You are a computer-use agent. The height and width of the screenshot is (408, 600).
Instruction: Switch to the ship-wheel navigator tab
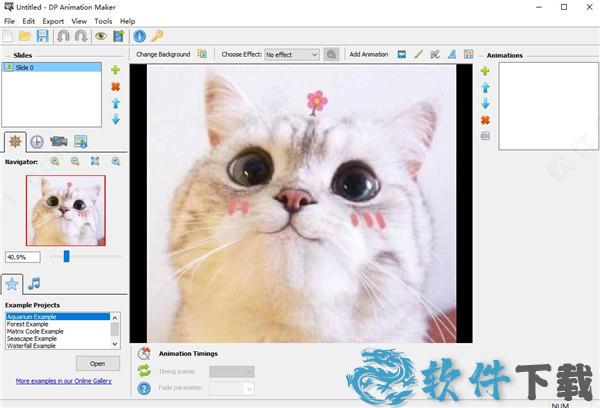[15, 142]
